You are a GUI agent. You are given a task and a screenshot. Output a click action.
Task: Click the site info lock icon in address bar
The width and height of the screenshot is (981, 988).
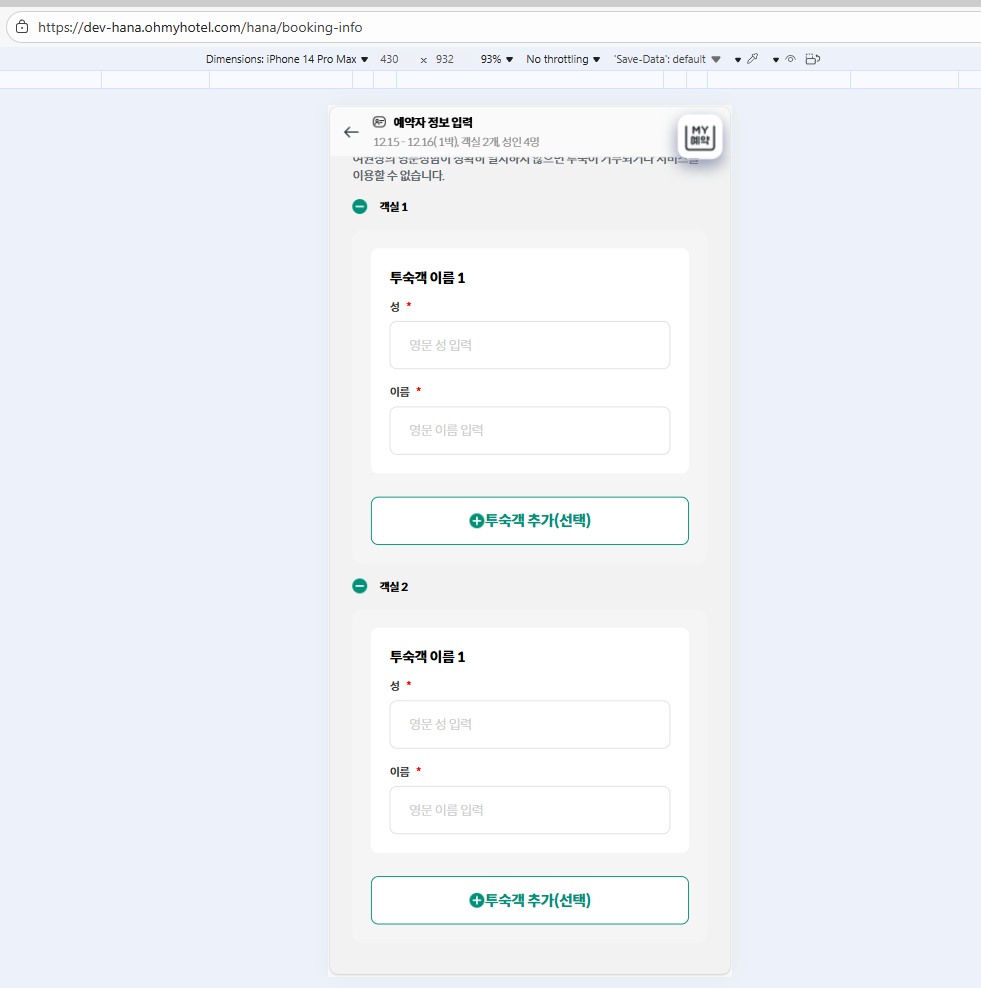click(22, 27)
